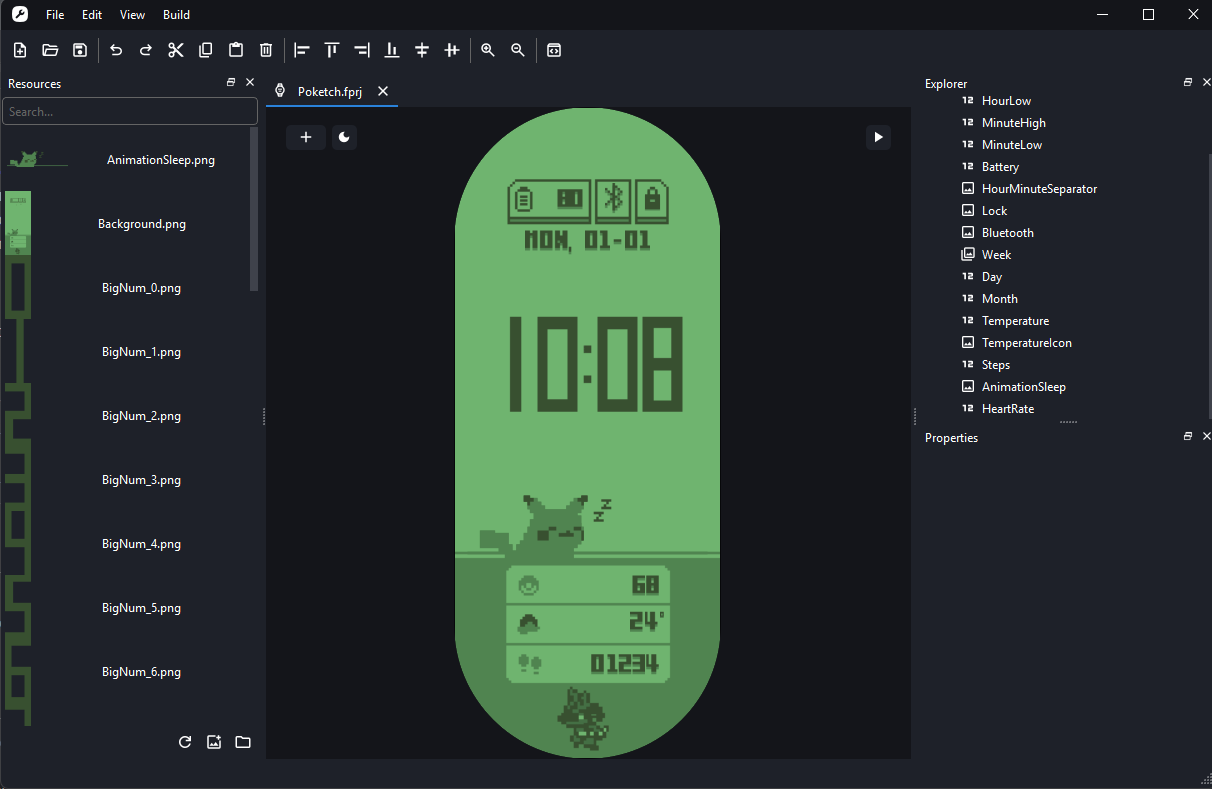Float the Resources panel

231,83
